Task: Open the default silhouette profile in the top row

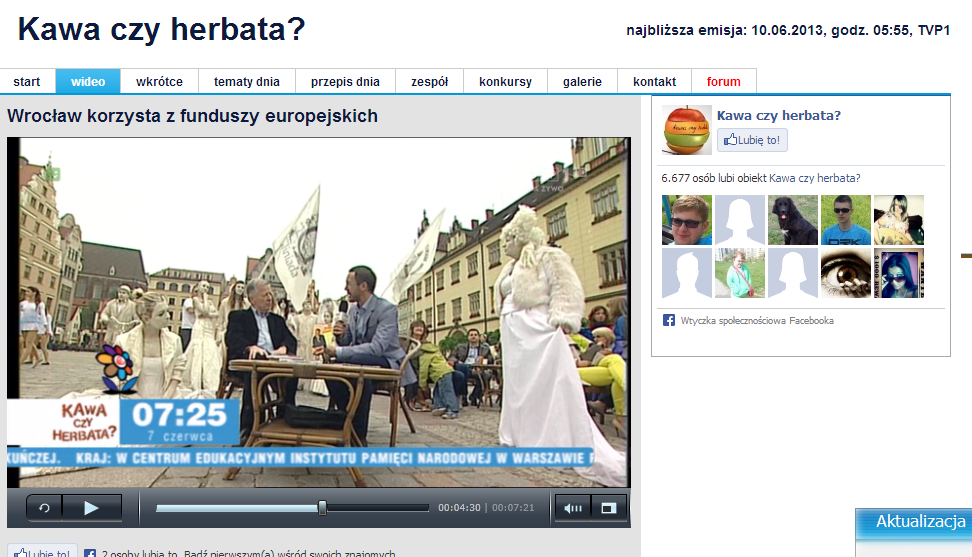Action: [740, 220]
